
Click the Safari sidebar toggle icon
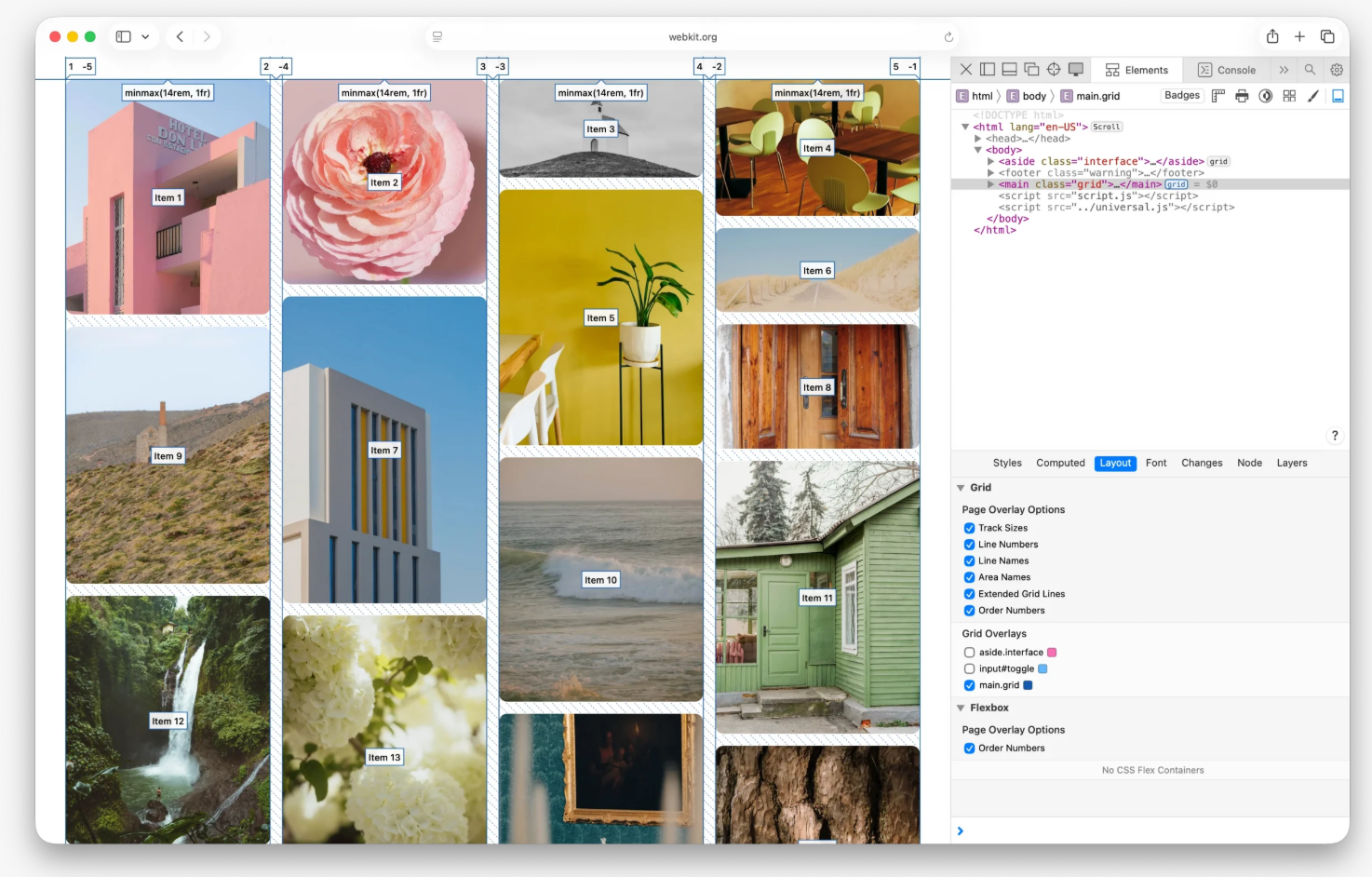click(123, 36)
